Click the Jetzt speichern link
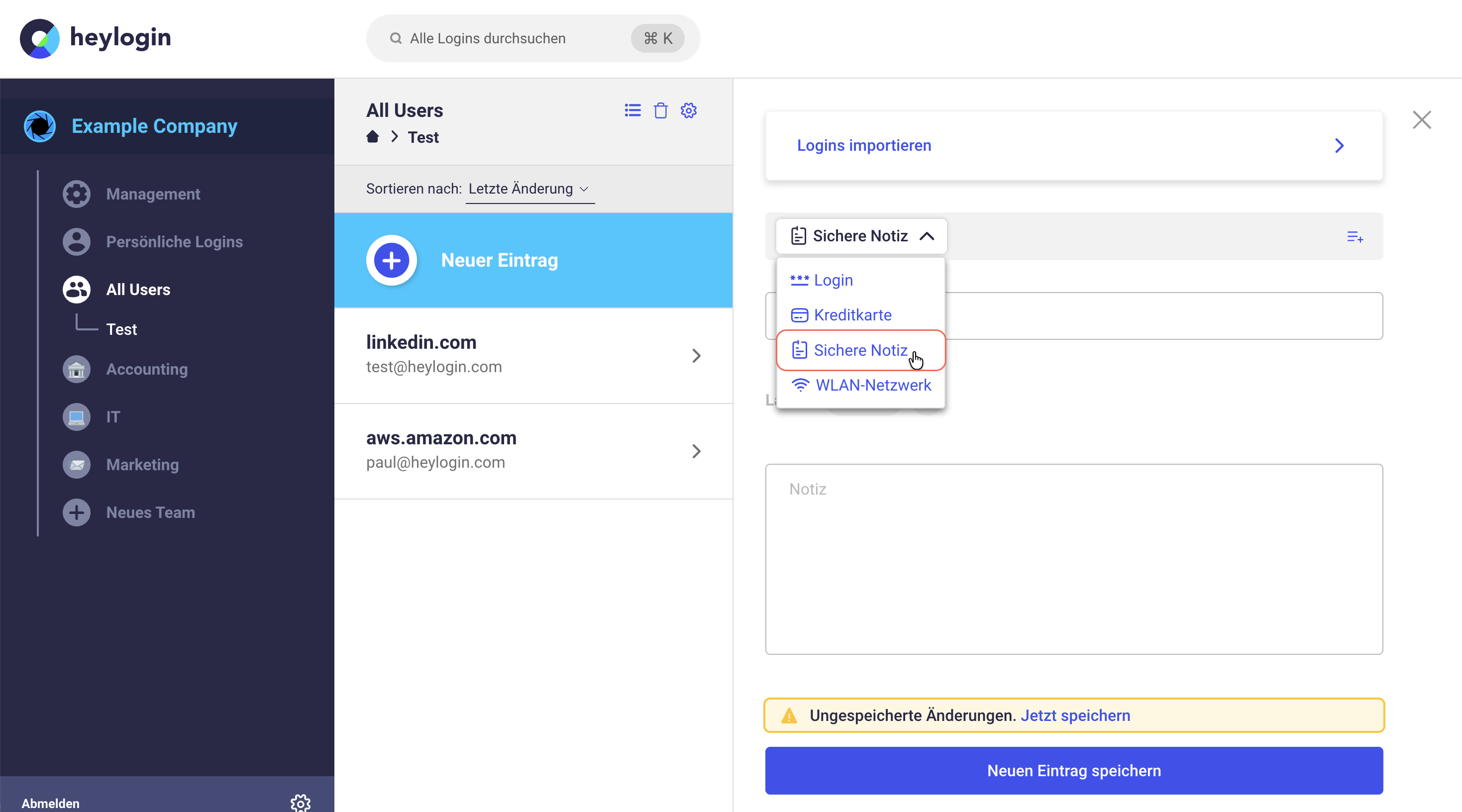The width and height of the screenshot is (1462, 812). pos(1075,715)
